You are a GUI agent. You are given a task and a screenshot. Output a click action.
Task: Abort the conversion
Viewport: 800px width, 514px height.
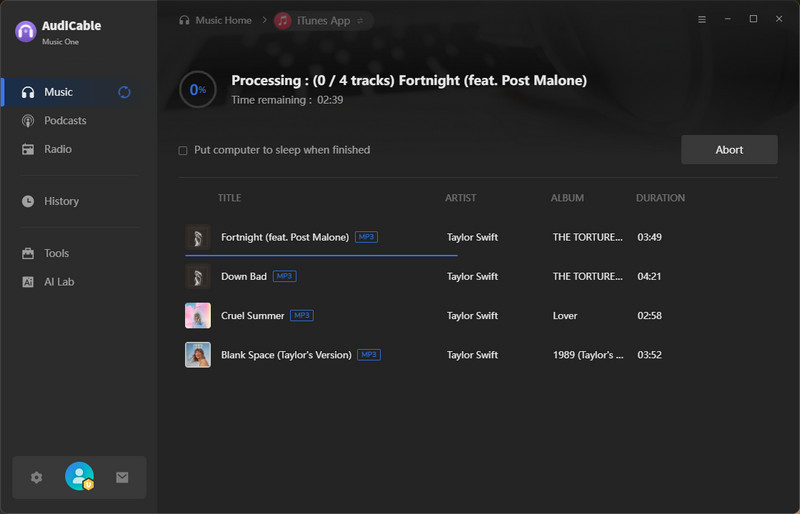[729, 150]
